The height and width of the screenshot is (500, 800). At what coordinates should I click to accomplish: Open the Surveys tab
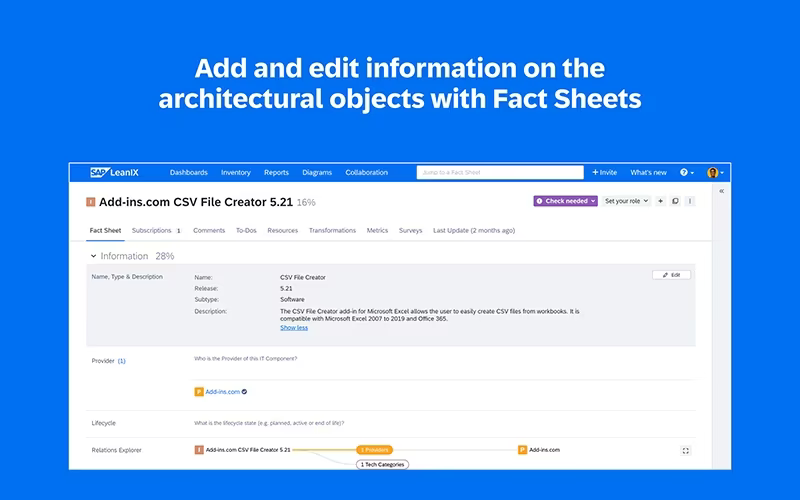pos(411,231)
